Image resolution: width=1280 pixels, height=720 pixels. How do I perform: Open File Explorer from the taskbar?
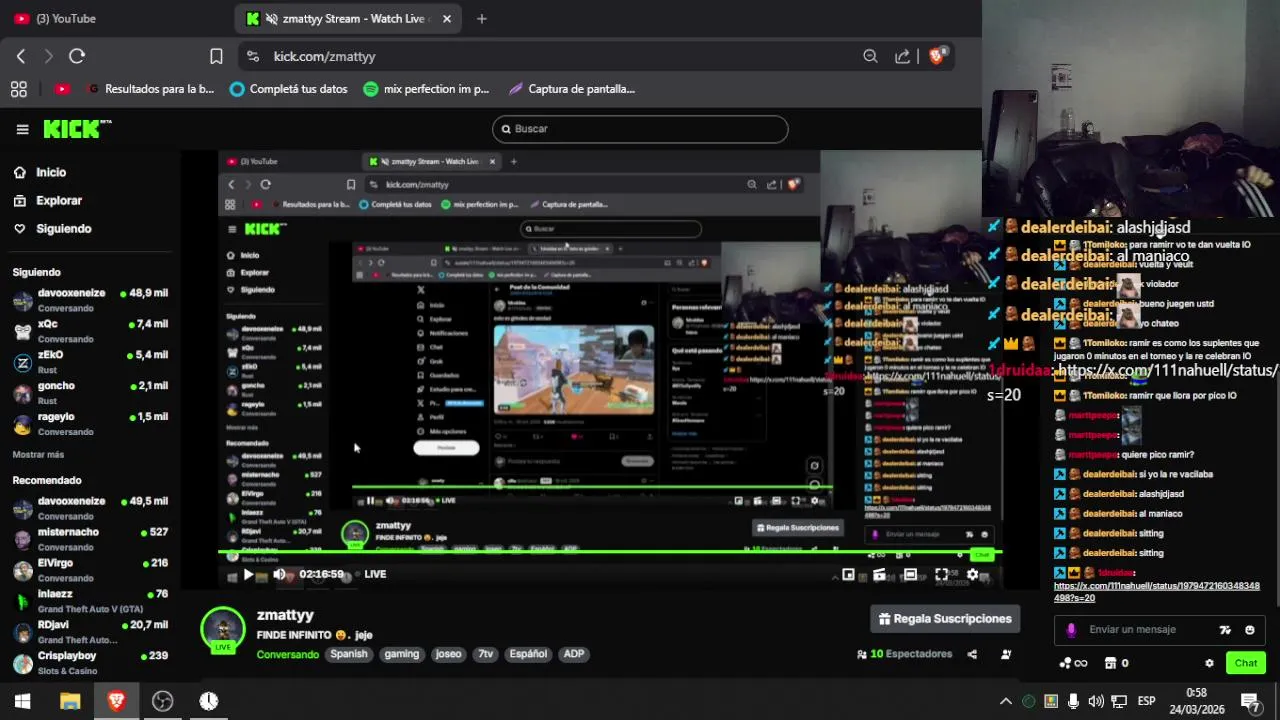[70, 701]
